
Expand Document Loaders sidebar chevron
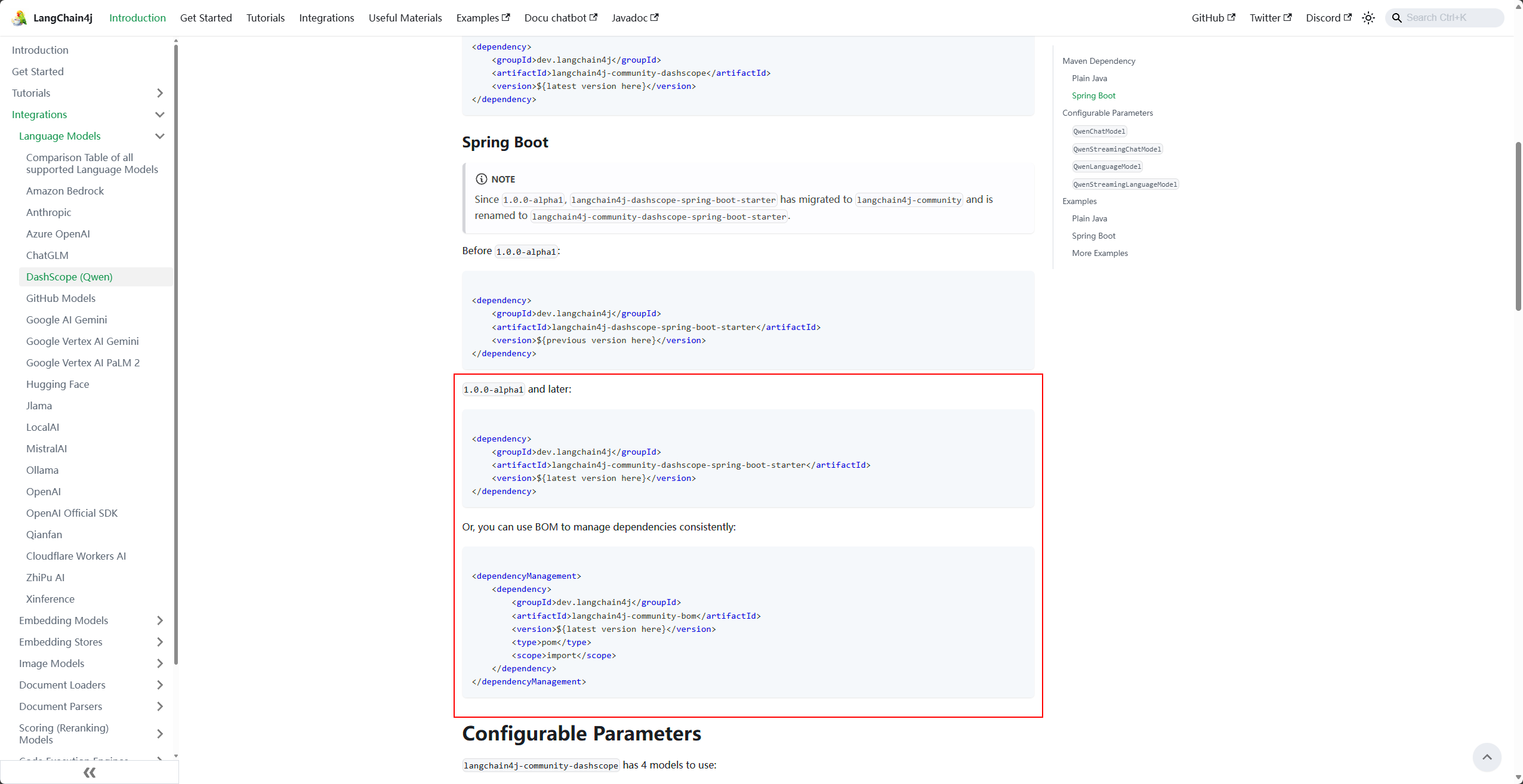159,685
